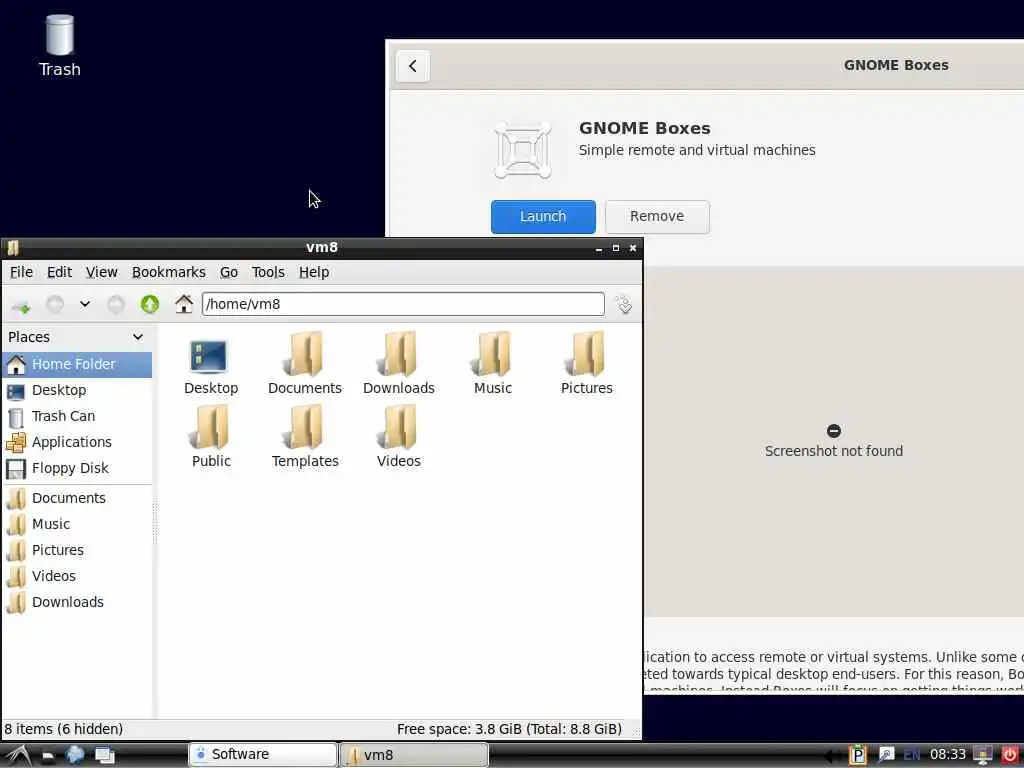The height and width of the screenshot is (768, 1024).
Task: Open the Tools menu
Action: [x=268, y=272]
